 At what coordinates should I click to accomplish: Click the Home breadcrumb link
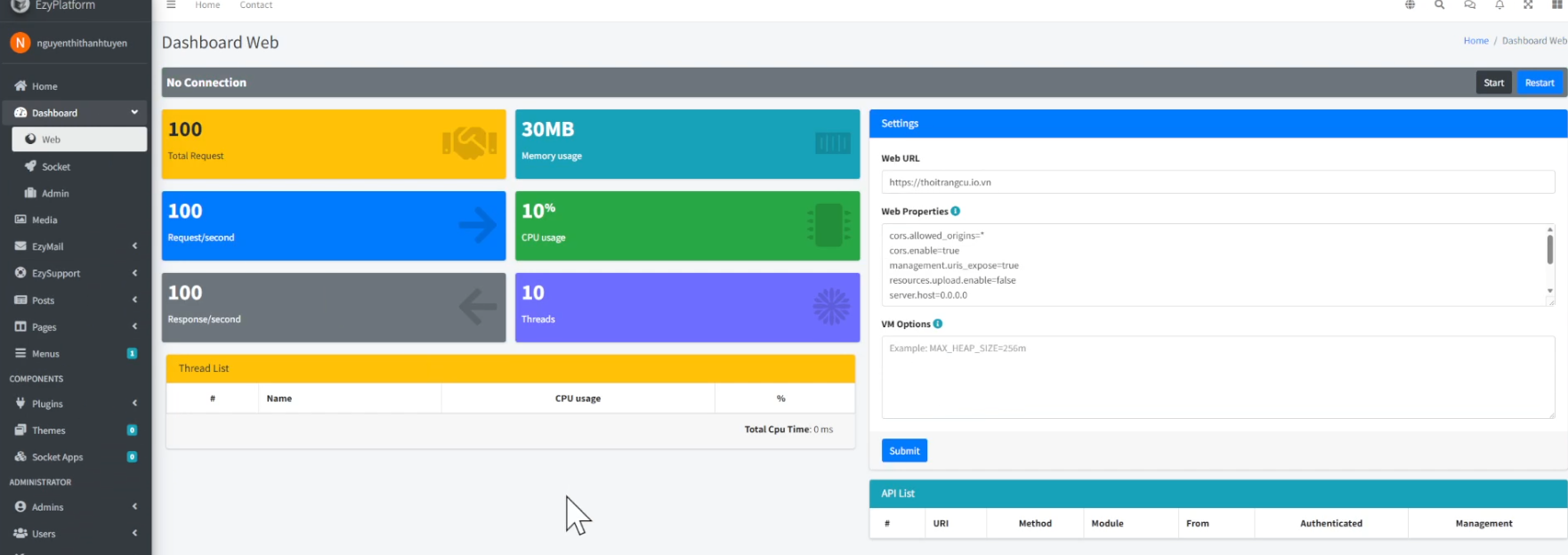(x=1475, y=41)
